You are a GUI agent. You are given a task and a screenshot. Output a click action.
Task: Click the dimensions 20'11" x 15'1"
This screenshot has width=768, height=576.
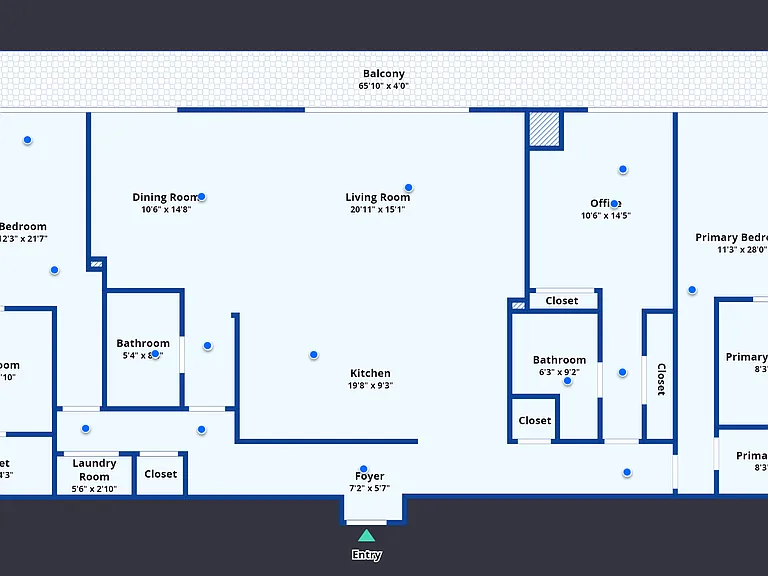(x=378, y=209)
